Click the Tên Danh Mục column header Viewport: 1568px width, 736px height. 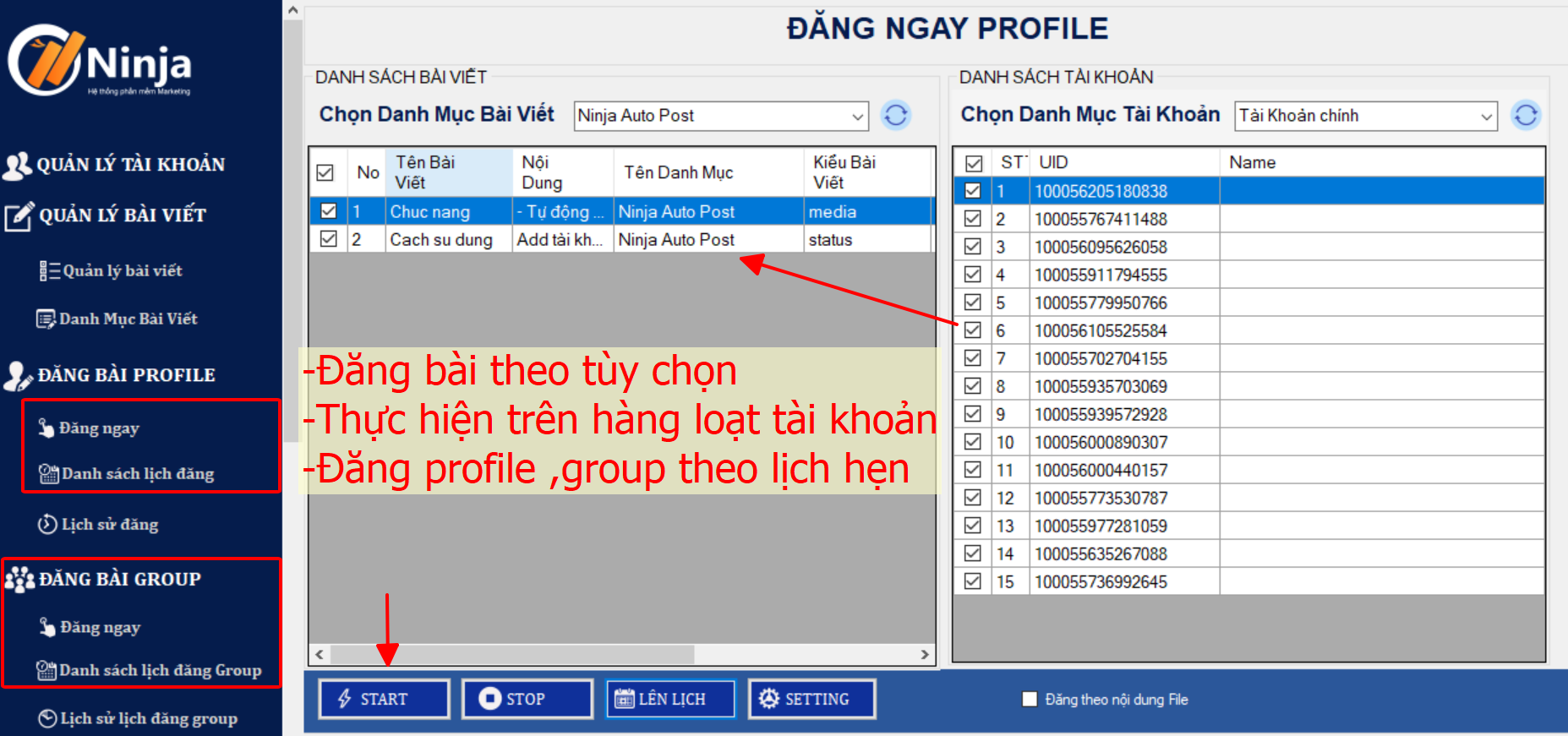pos(708,172)
